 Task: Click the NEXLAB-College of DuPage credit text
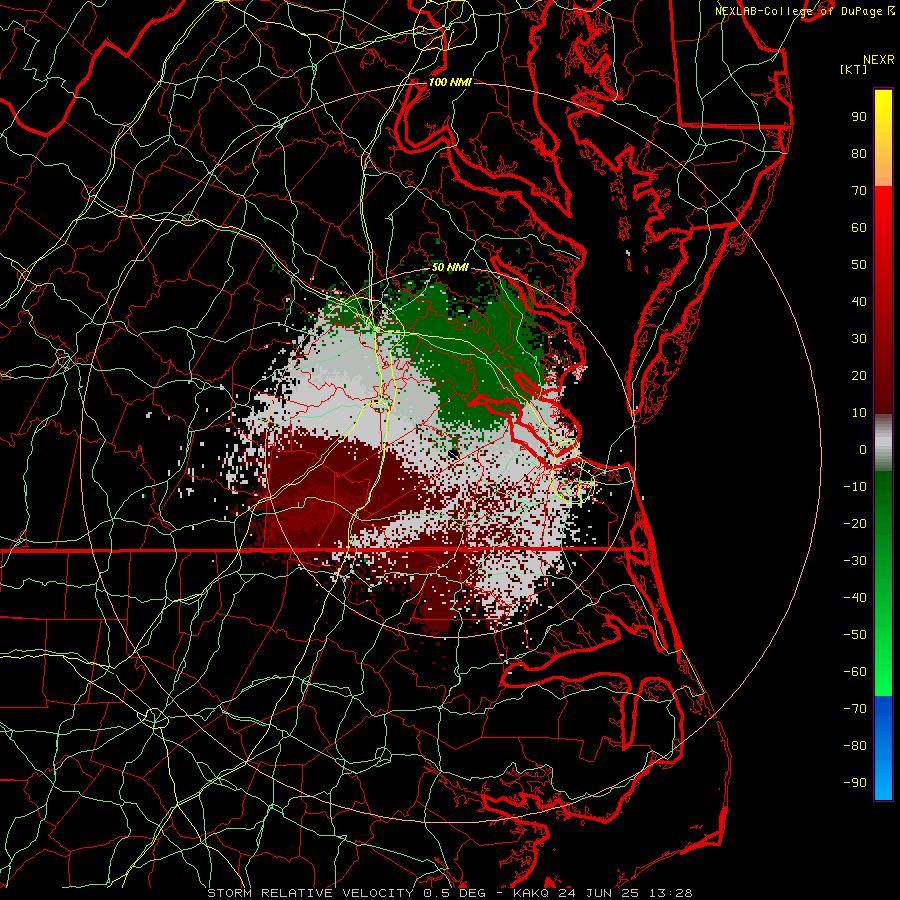click(x=800, y=11)
